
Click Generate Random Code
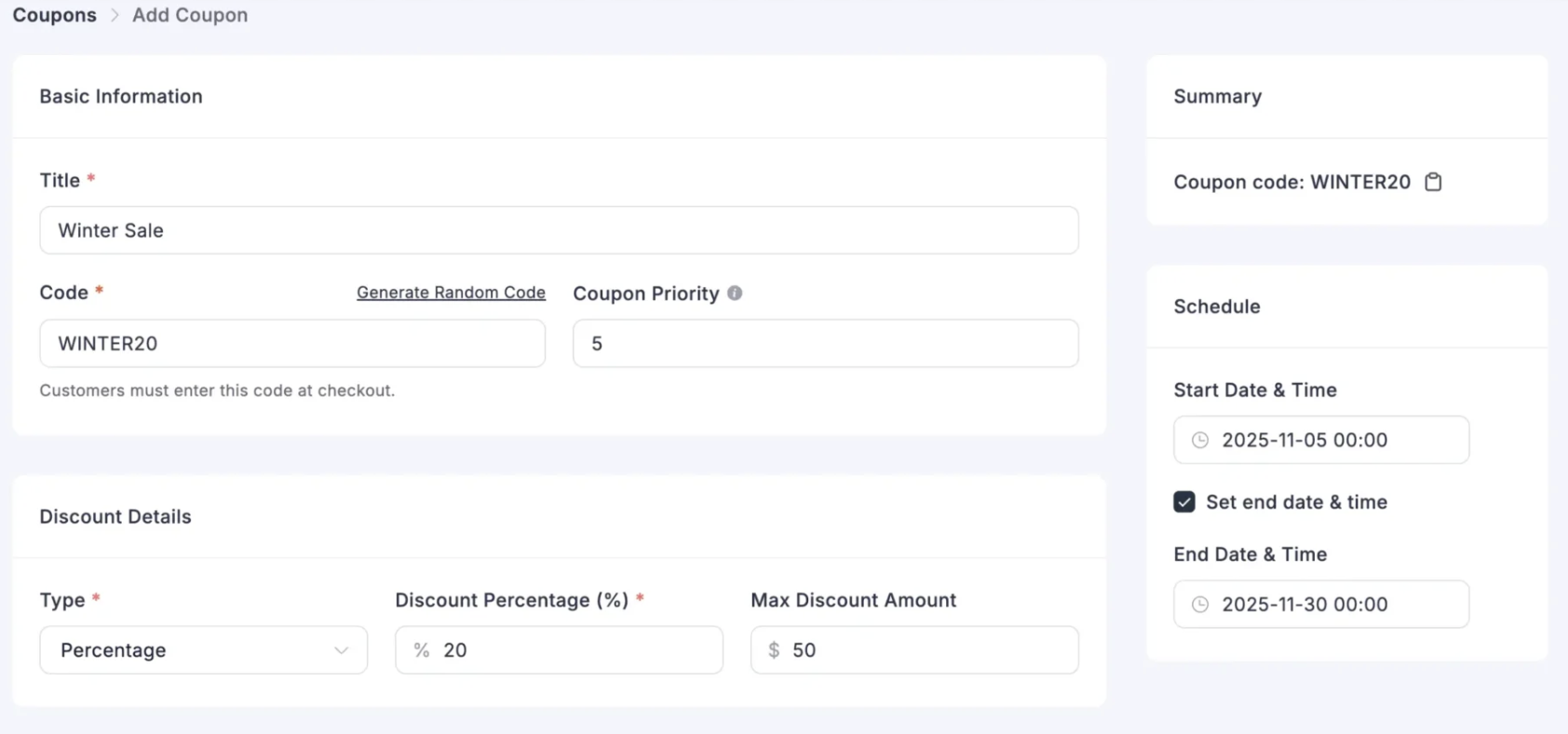pyautogui.click(x=451, y=292)
